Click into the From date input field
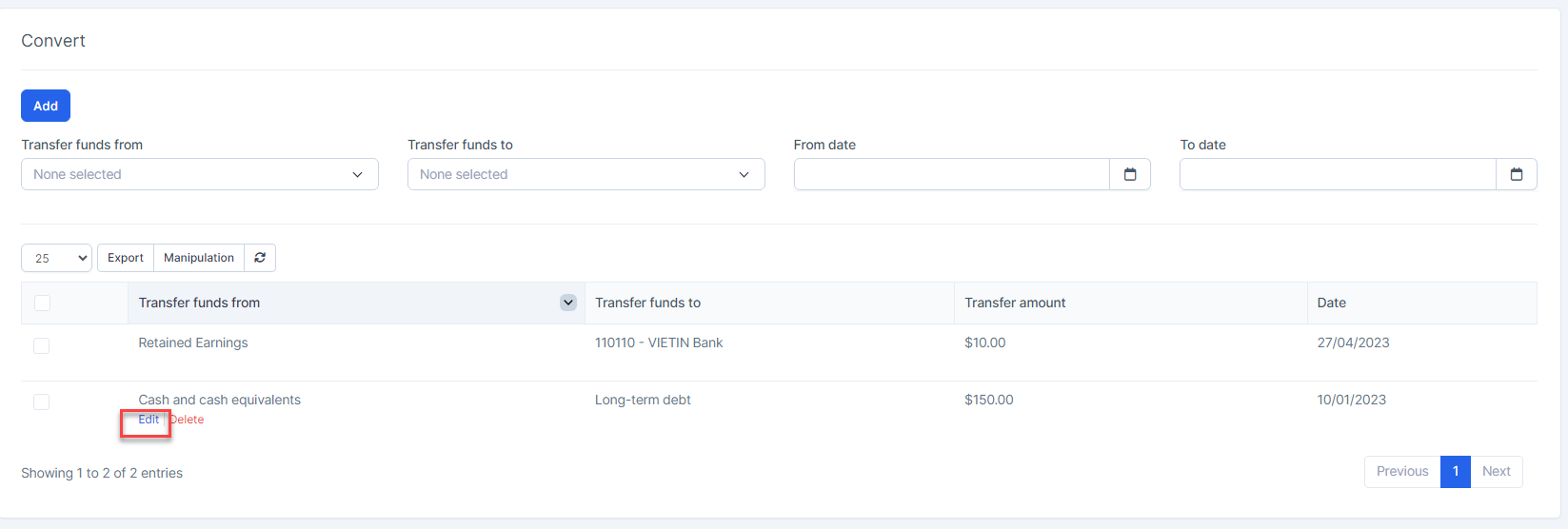This screenshot has height=529, width=1568. click(951, 174)
